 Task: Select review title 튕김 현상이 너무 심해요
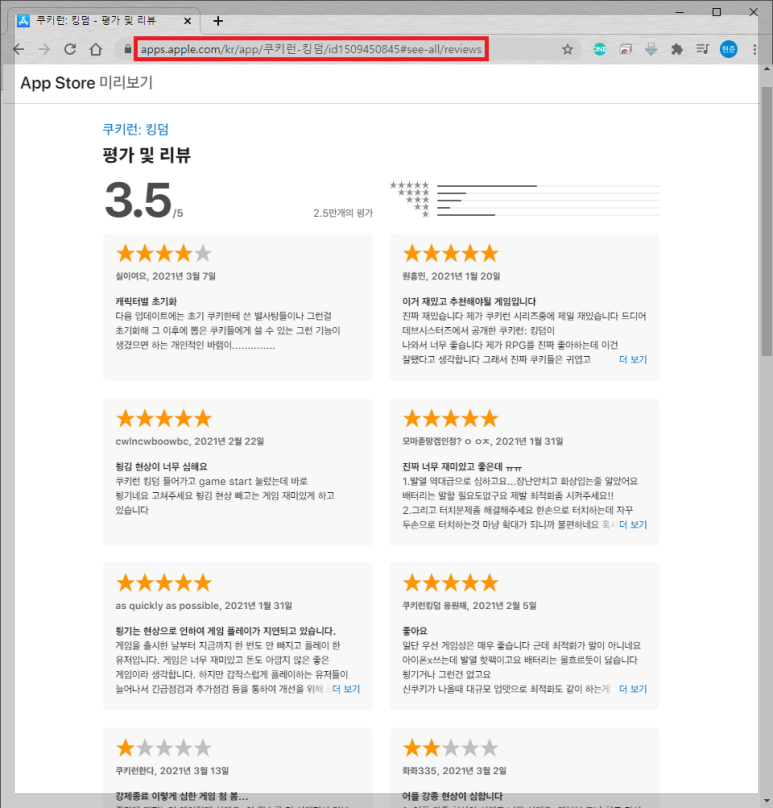click(161, 466)
